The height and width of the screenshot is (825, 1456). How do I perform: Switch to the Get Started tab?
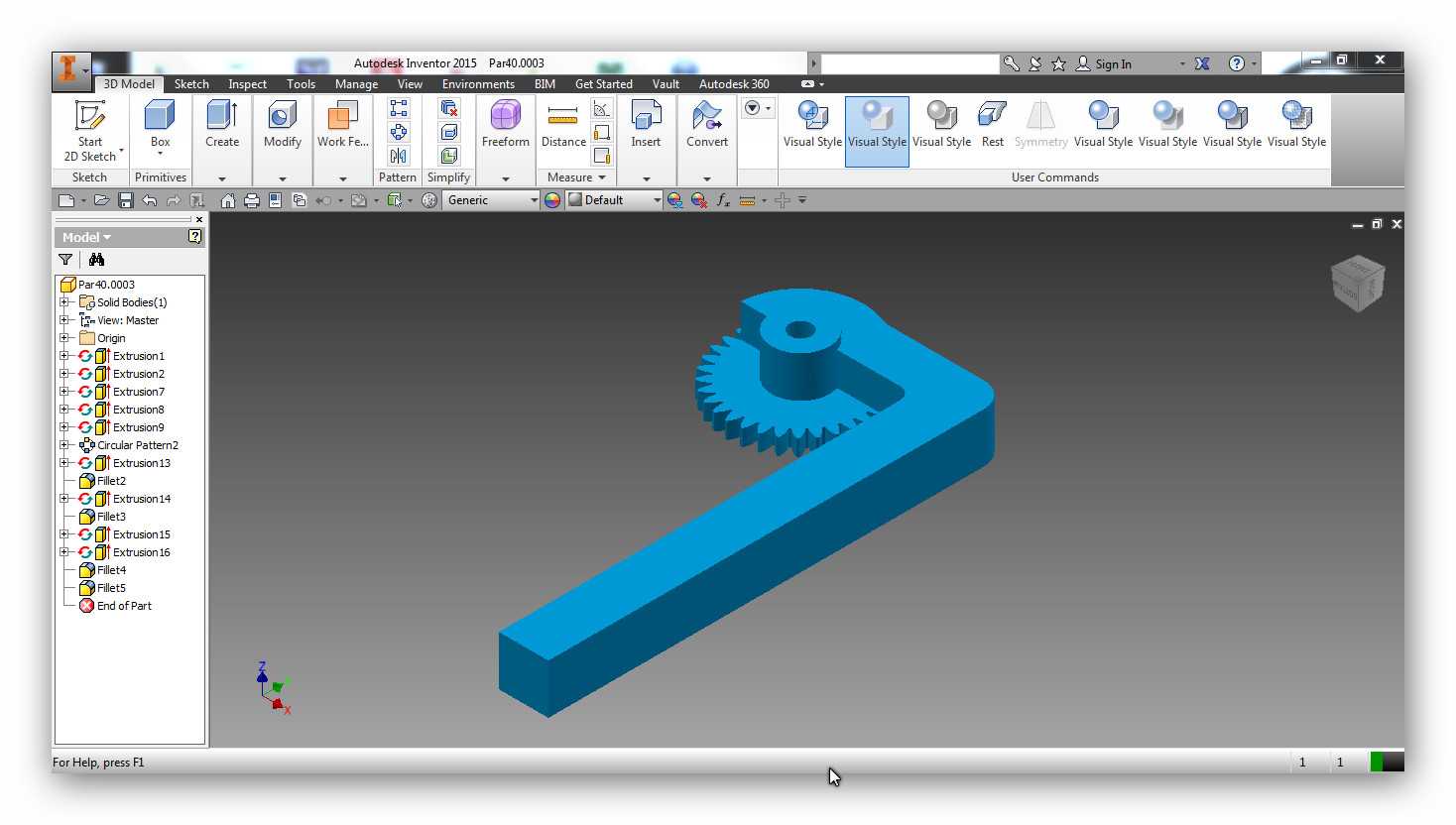pos(603,84)
